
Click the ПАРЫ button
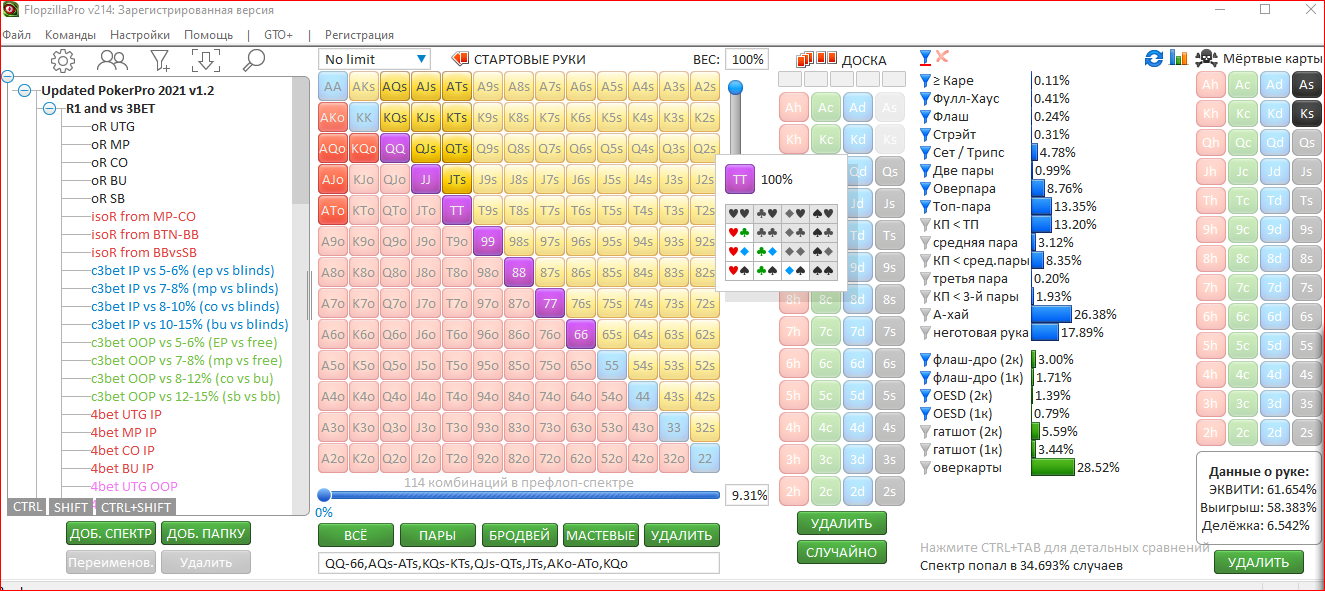click(x=437, y=535)
